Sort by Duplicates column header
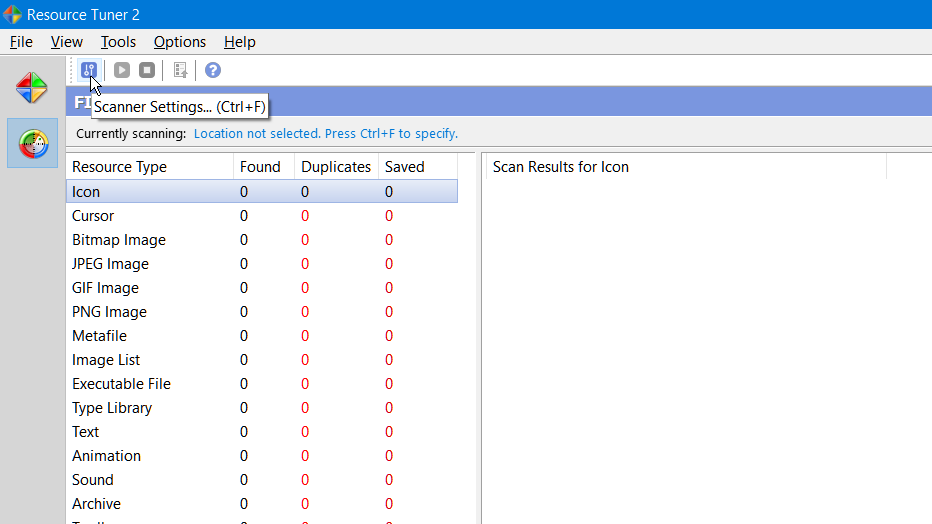This screenshot has height=524, width=932. point(336,167)
